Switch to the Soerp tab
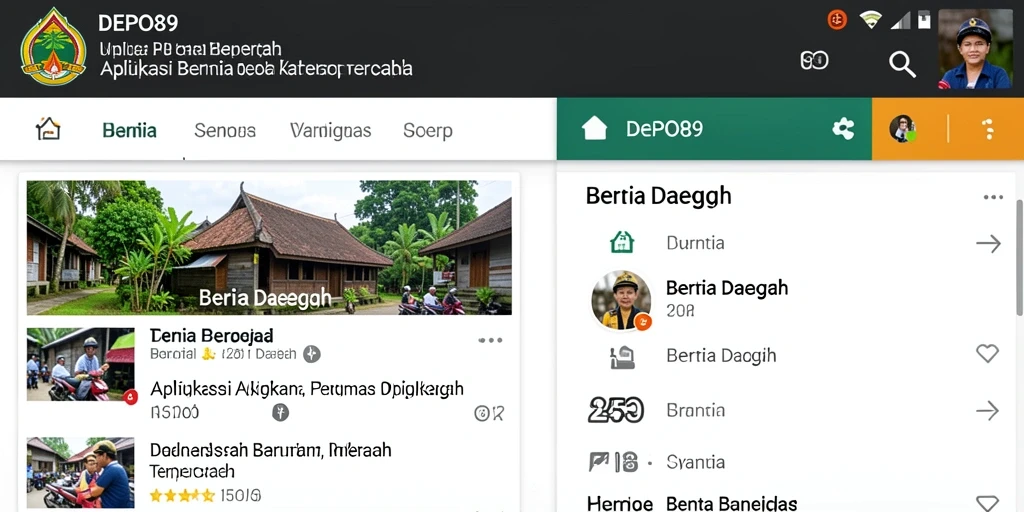The image size is (1024, 512). tap(428, 131)
